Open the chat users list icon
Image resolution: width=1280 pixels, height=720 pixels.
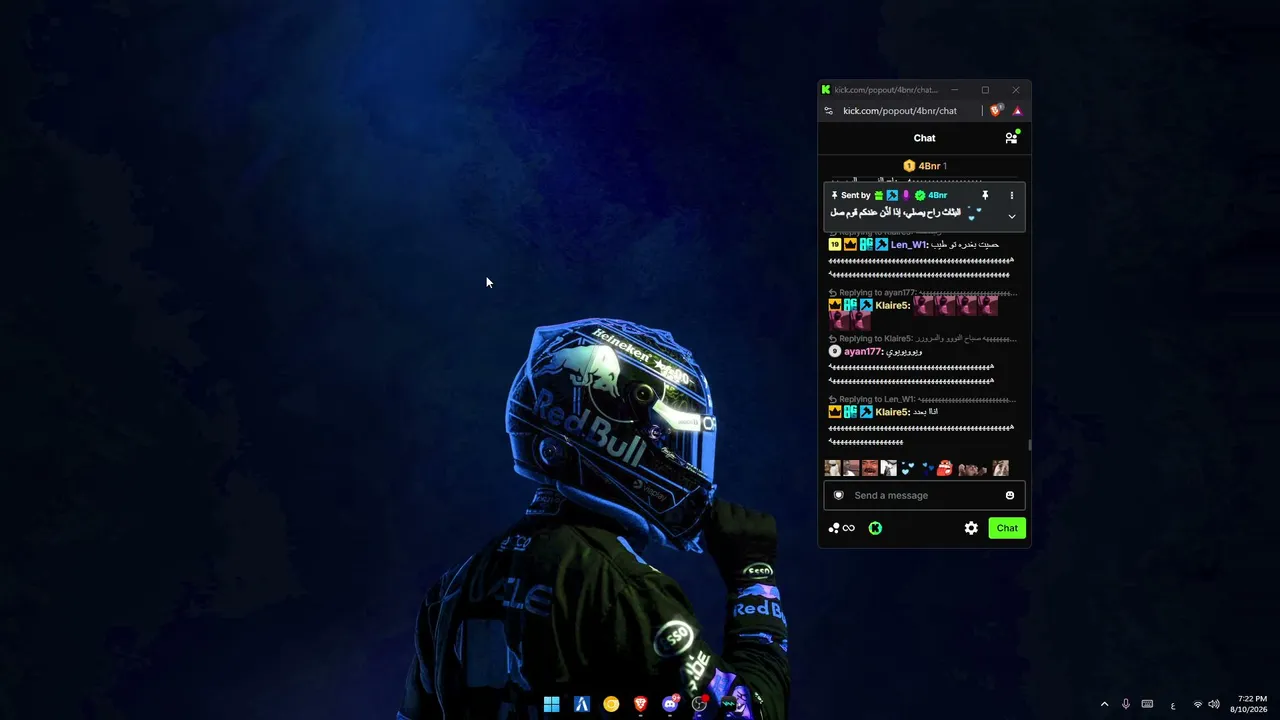point(1011,138)
